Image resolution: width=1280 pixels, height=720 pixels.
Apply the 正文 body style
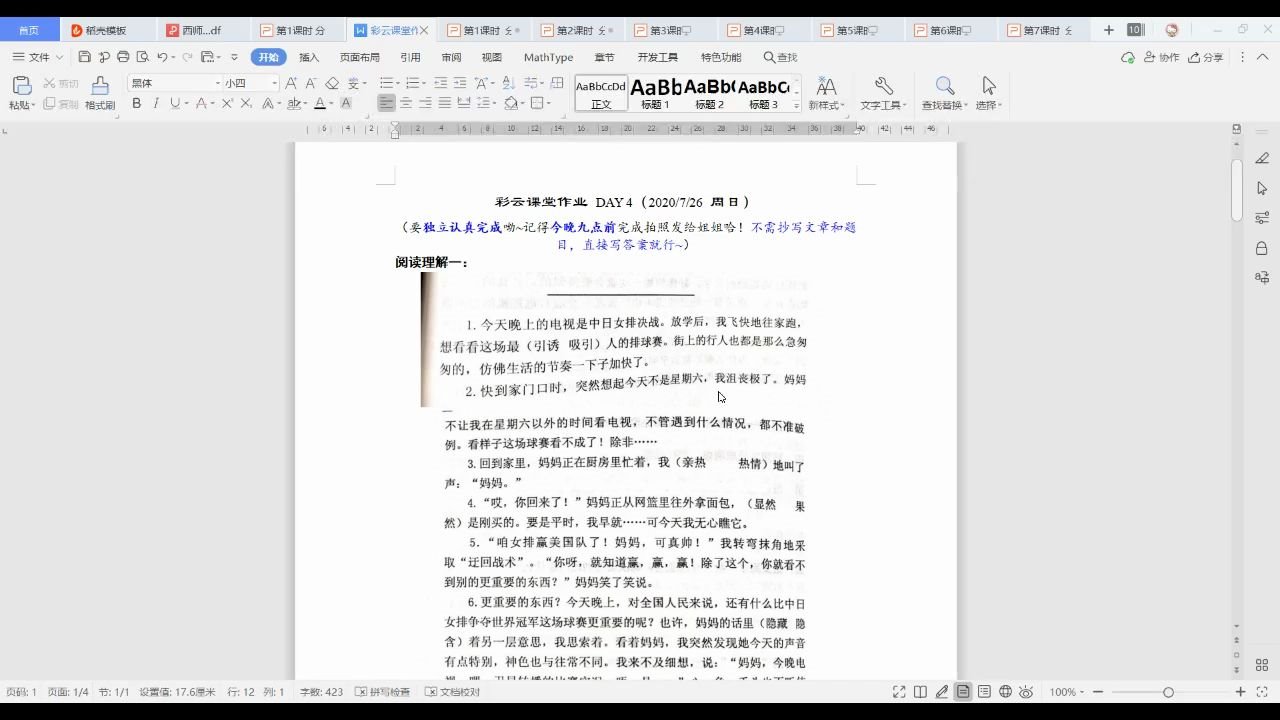pyautogui.click(x=601, y=93)
